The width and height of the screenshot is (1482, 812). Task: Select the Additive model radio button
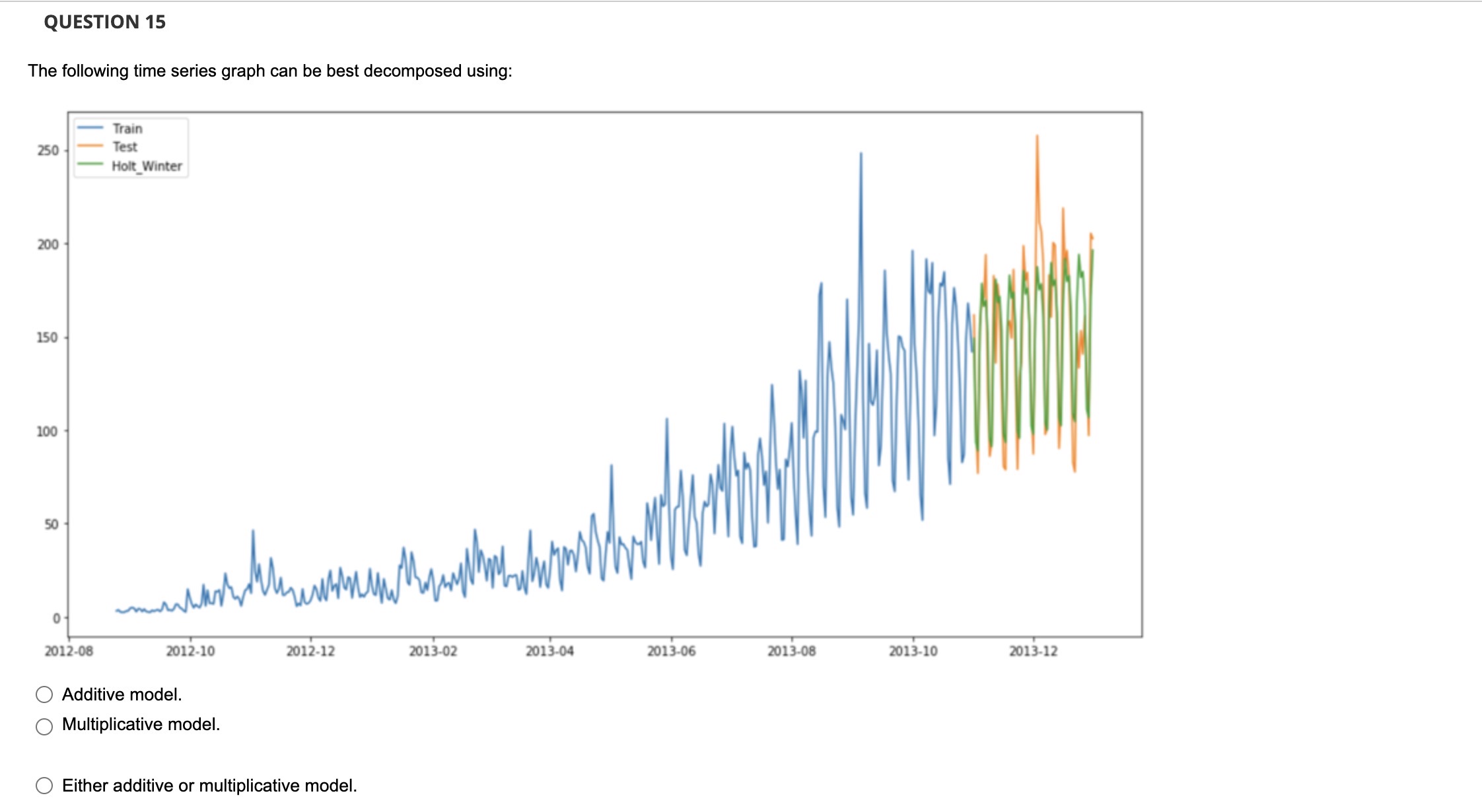point(44,694)
